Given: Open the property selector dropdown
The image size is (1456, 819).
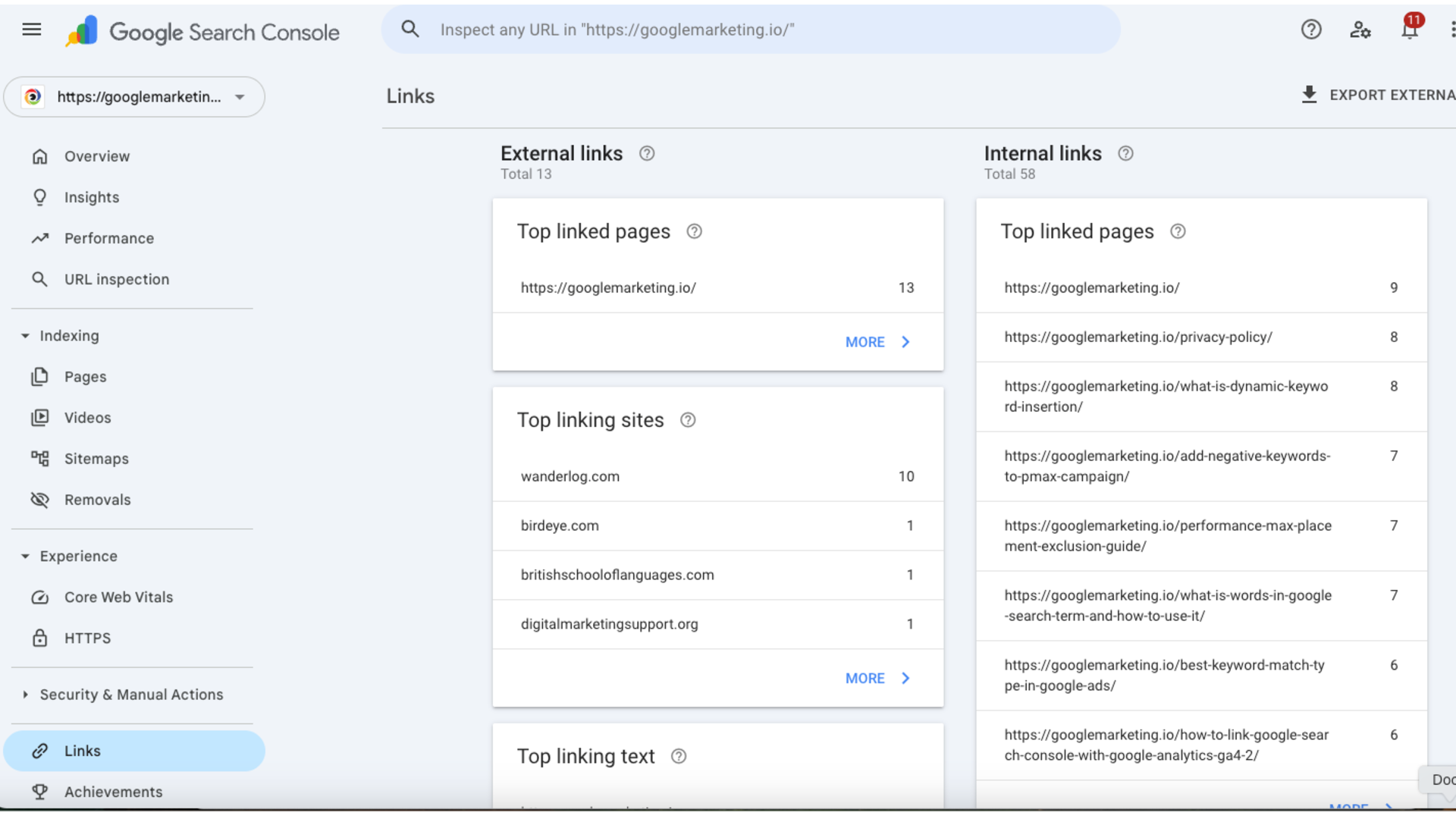Looking at the screenshot, I should (x=134, y=97).
